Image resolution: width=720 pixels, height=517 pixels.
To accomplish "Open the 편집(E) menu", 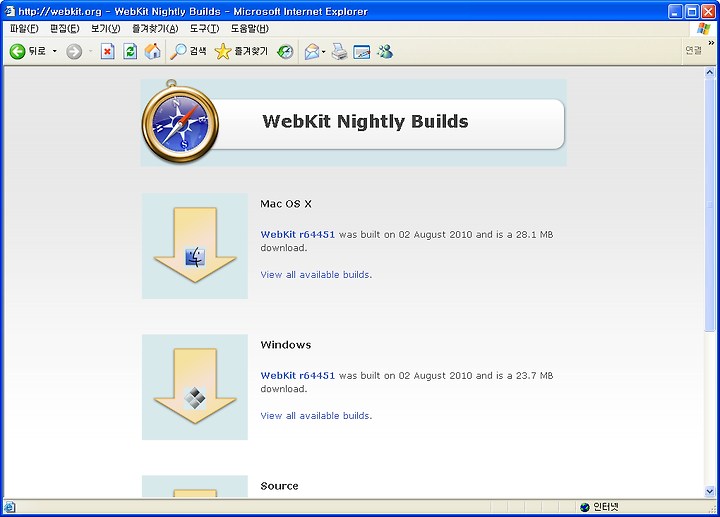I will coord(65,28).
